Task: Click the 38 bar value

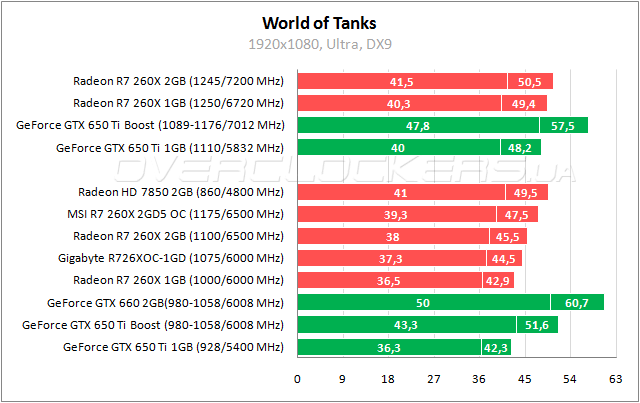Action: (393, 237)
